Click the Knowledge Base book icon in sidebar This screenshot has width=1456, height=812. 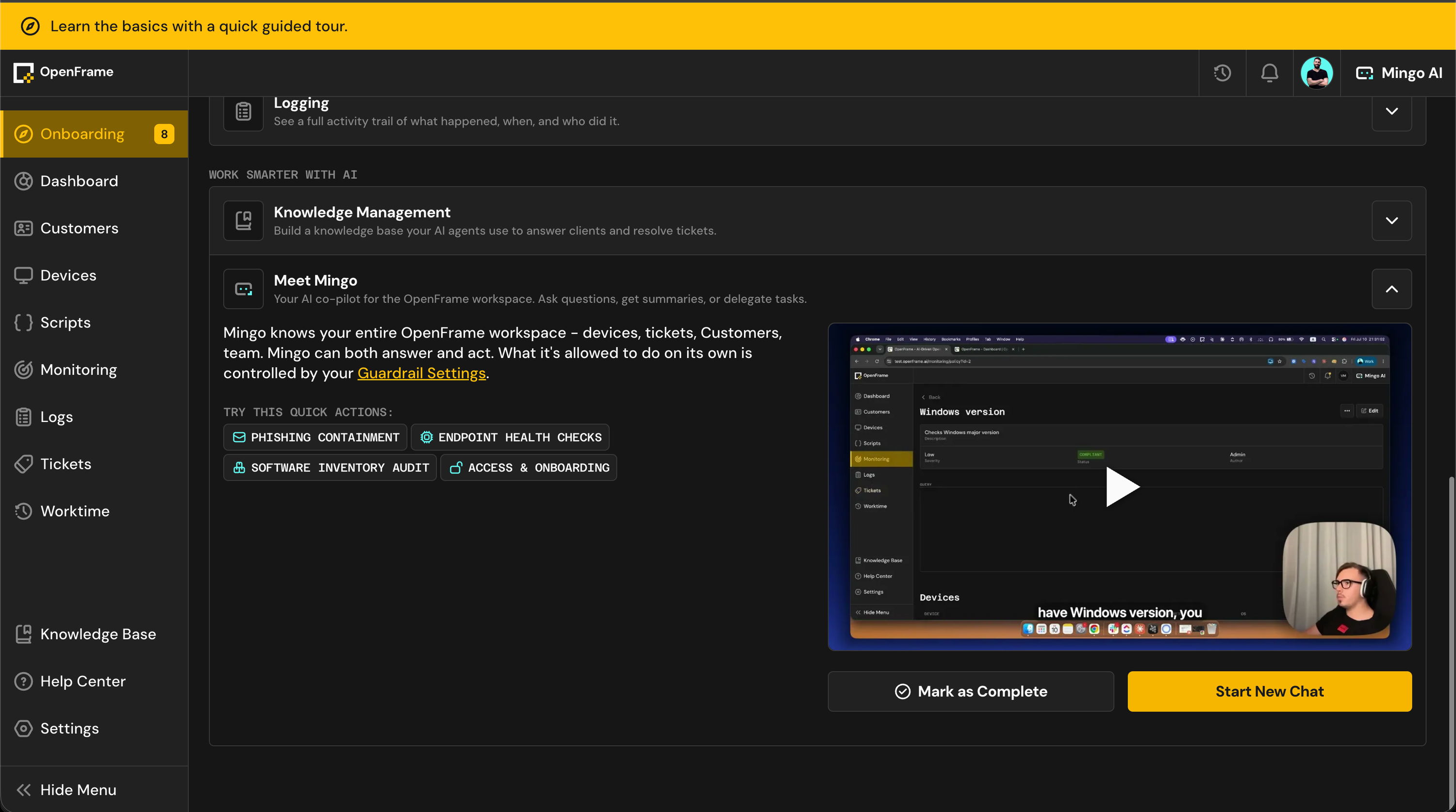click(23, 634)
